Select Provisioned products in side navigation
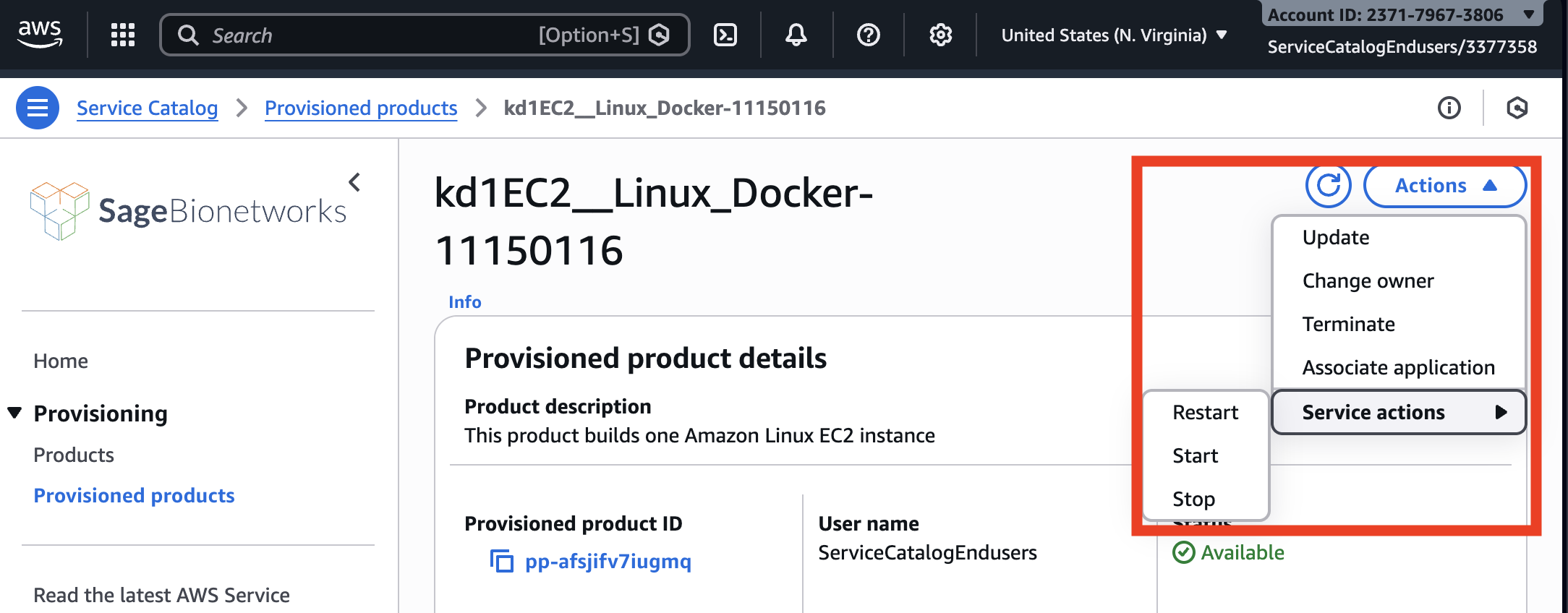 134,495
